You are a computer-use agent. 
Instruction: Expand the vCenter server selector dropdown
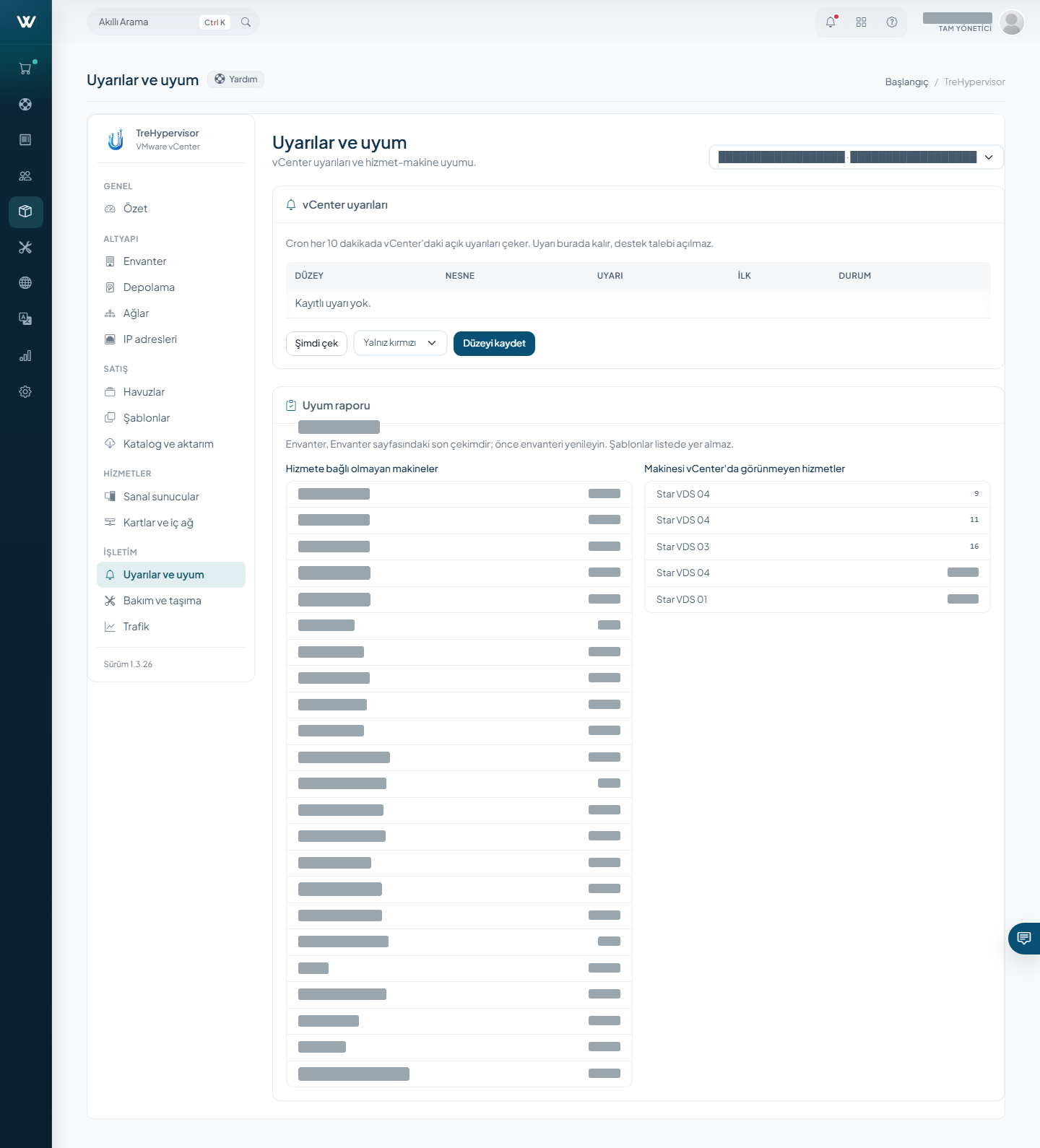click(857, 157)
